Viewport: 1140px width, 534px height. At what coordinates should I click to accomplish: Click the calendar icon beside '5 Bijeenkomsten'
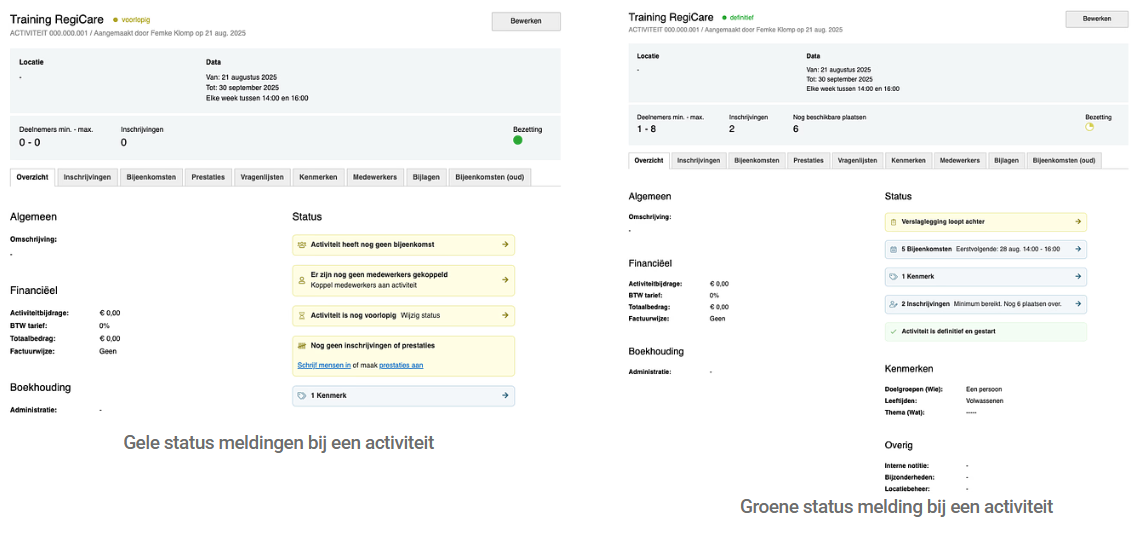click(x=893, y=249)
